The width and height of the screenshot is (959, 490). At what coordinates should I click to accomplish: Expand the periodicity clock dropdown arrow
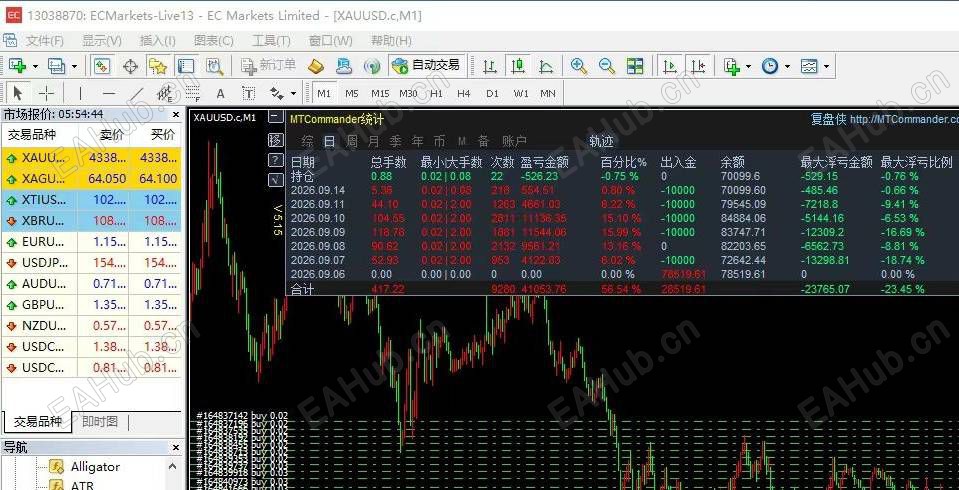tap(787, 67)
